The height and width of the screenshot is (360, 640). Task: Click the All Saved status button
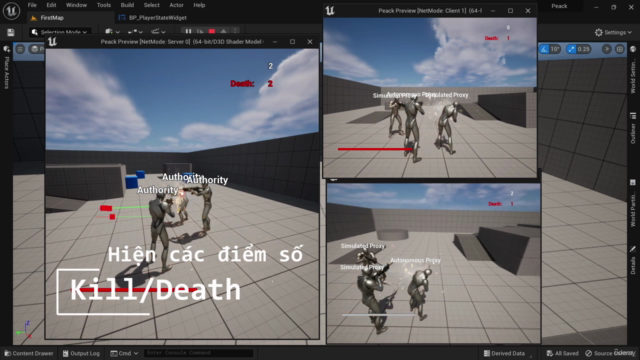coord(562,353)
